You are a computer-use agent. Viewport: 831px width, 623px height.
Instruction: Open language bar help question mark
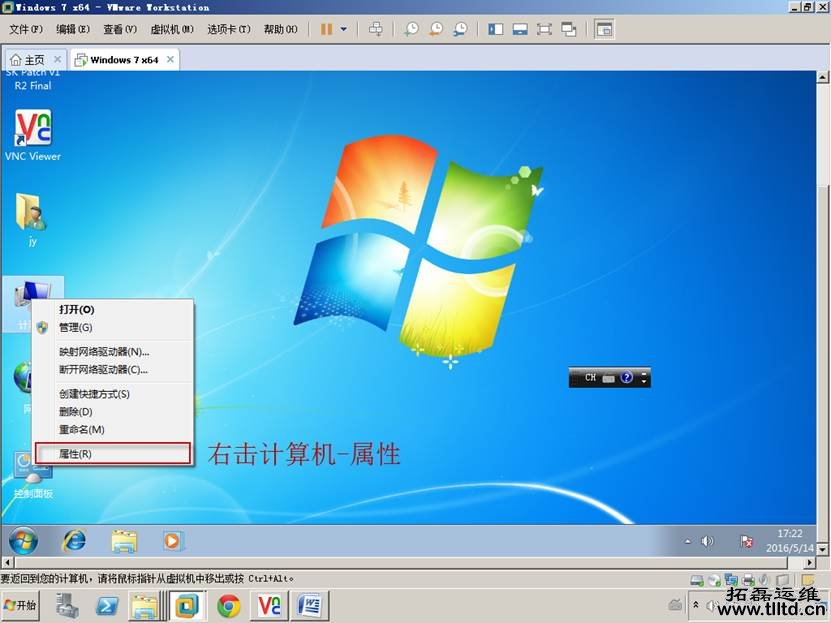[627, 378]
